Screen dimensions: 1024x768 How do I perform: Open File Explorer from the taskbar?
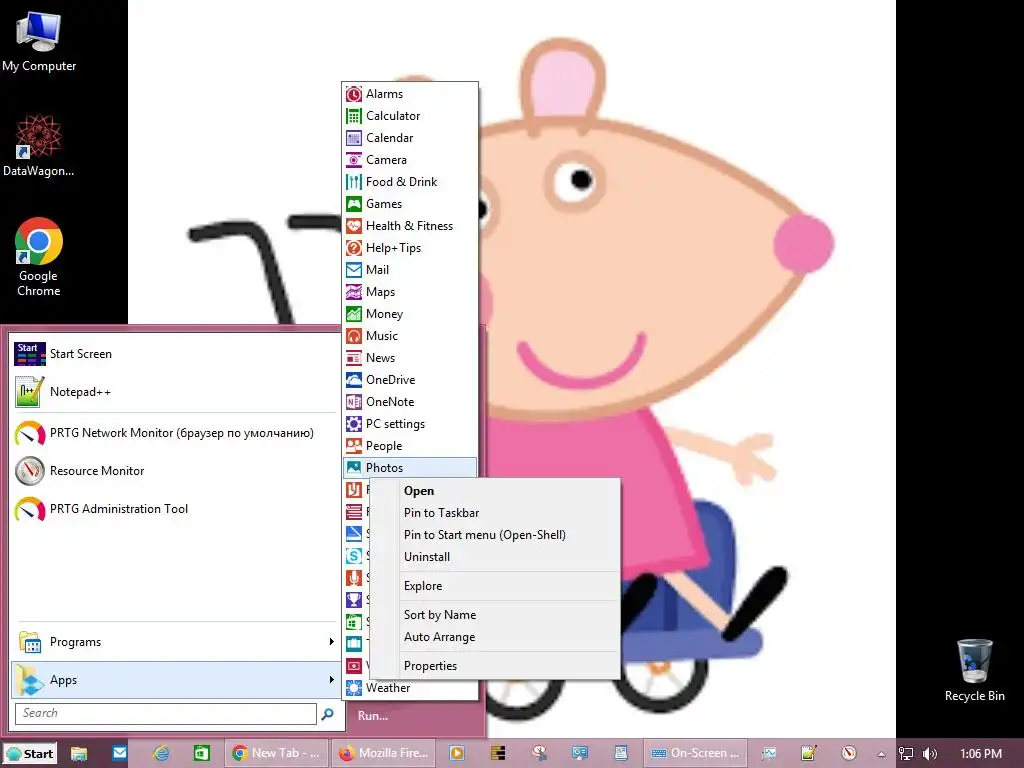(x=79, y=754)
